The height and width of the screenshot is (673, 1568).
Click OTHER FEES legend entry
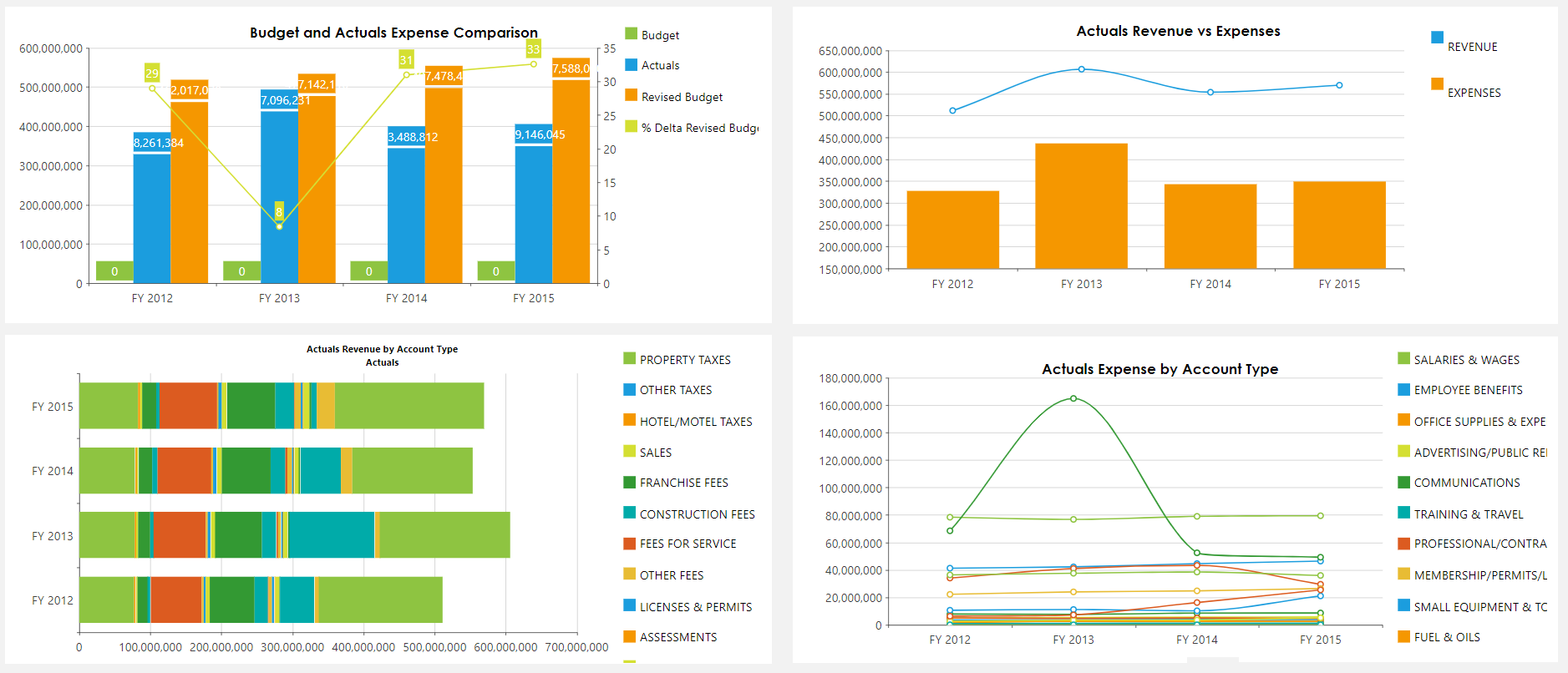pos(663,575)
